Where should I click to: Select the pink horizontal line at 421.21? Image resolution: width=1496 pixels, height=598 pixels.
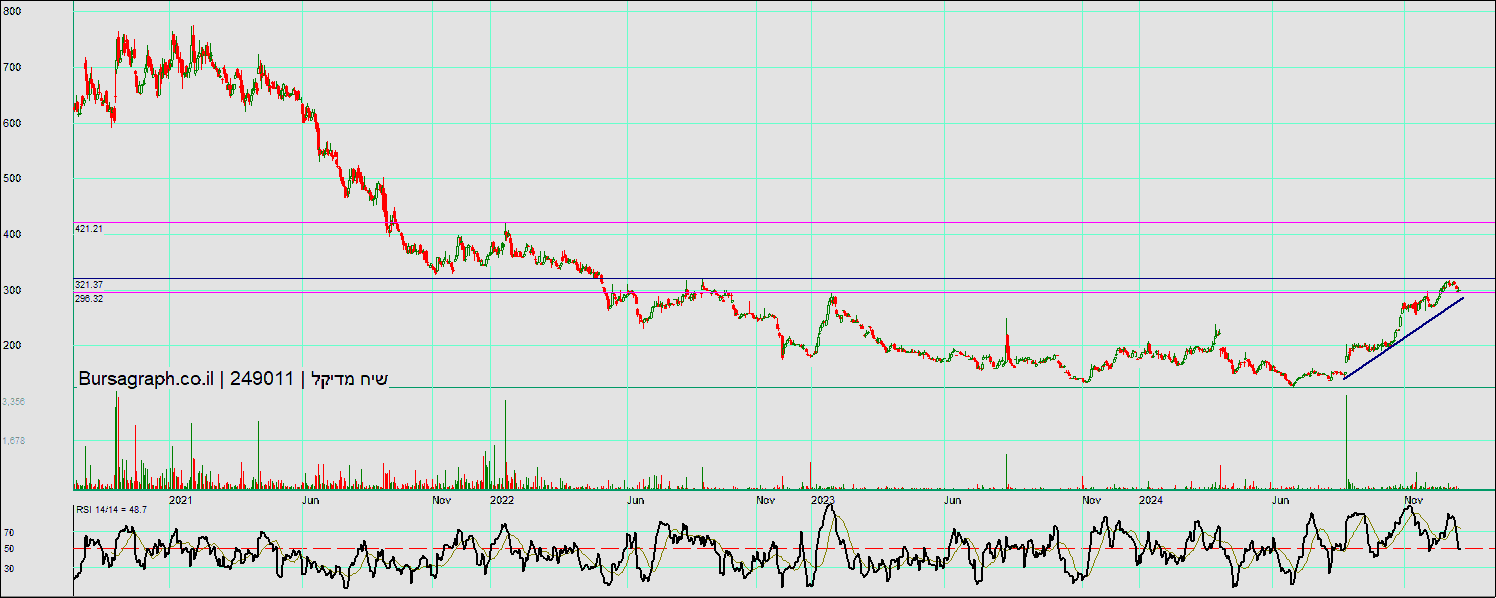(784, 222)
